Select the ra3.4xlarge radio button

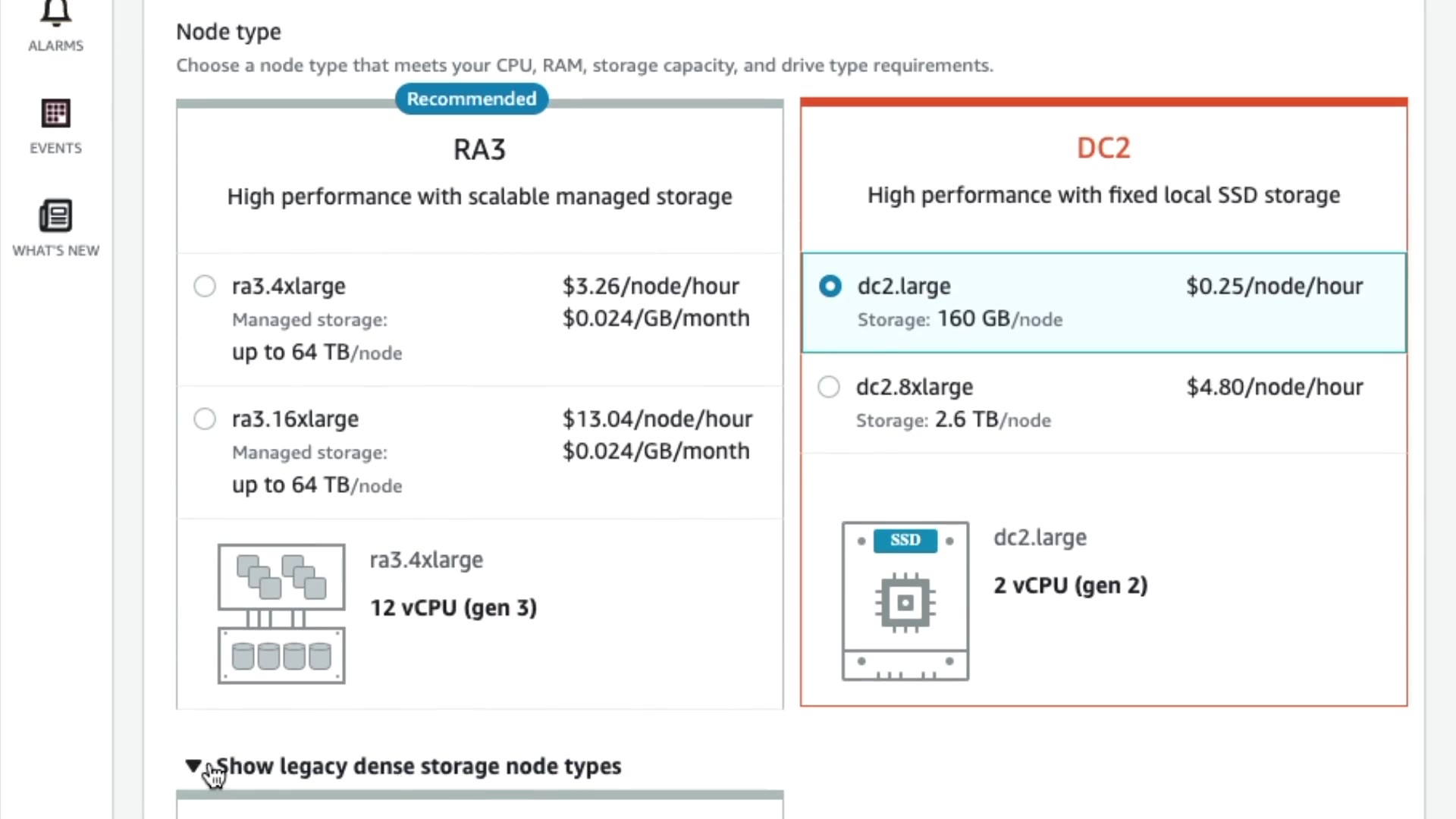(x=205, y=286)
